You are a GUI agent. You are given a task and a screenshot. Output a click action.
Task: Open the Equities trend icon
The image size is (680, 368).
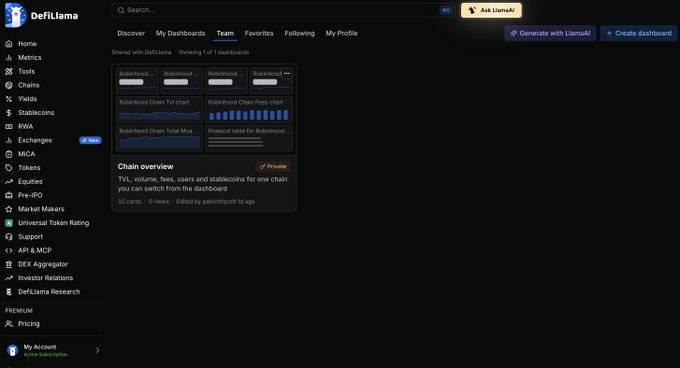[9, 182]
